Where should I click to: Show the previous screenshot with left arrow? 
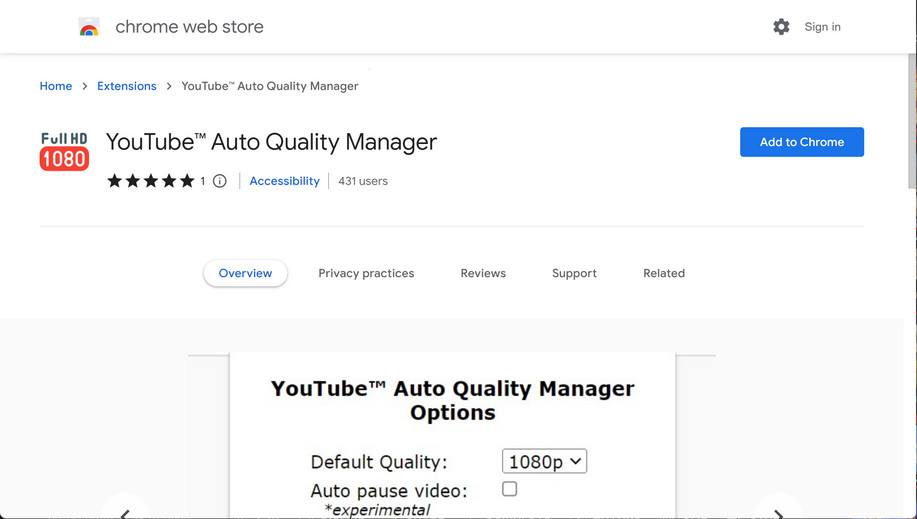[x=125, y=511]
